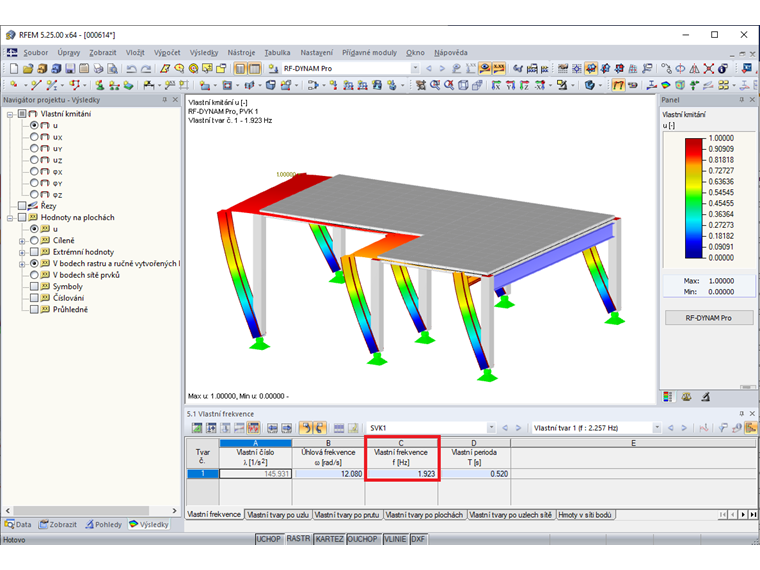Select the uX radio button
Image resolution: width=760 pixels, height=570 pixels.
click(x=34, y=137)
